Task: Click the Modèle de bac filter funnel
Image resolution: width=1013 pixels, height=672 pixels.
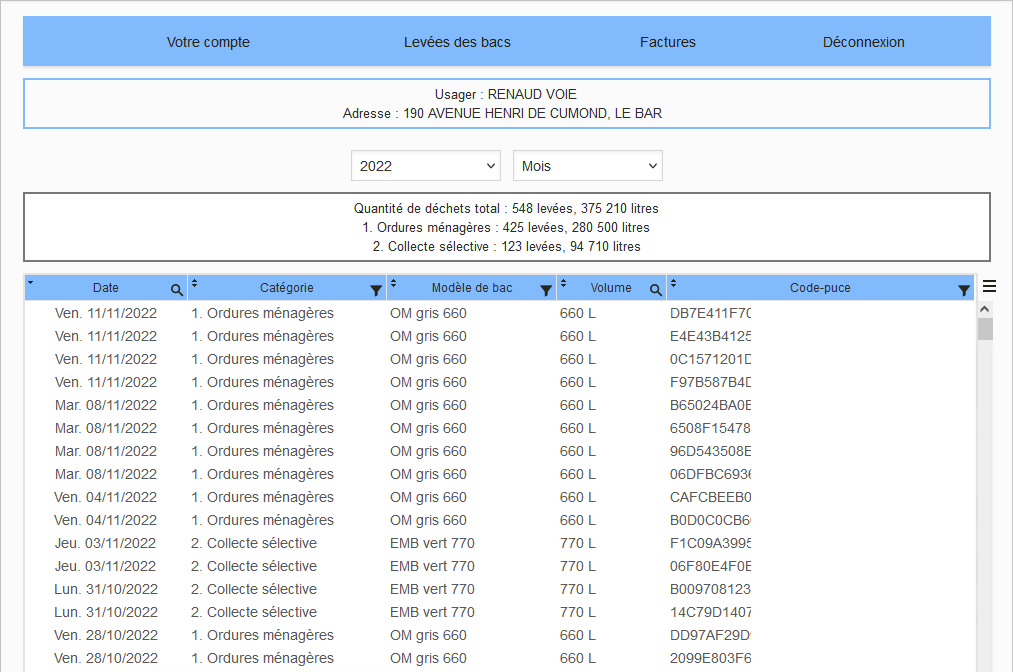Action: pos(546,290)
